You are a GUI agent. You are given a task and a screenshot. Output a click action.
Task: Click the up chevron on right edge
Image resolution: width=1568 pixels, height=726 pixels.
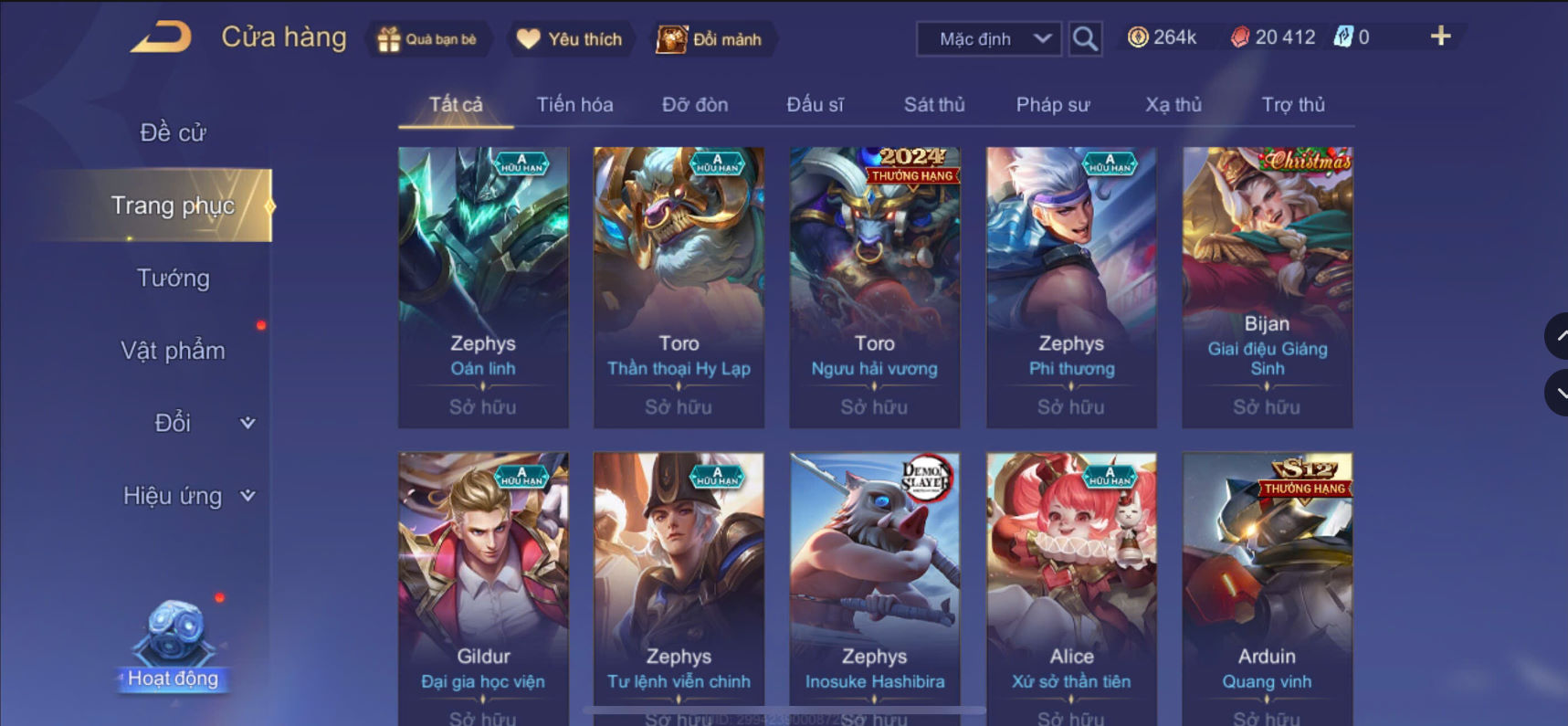point(1557,336)
